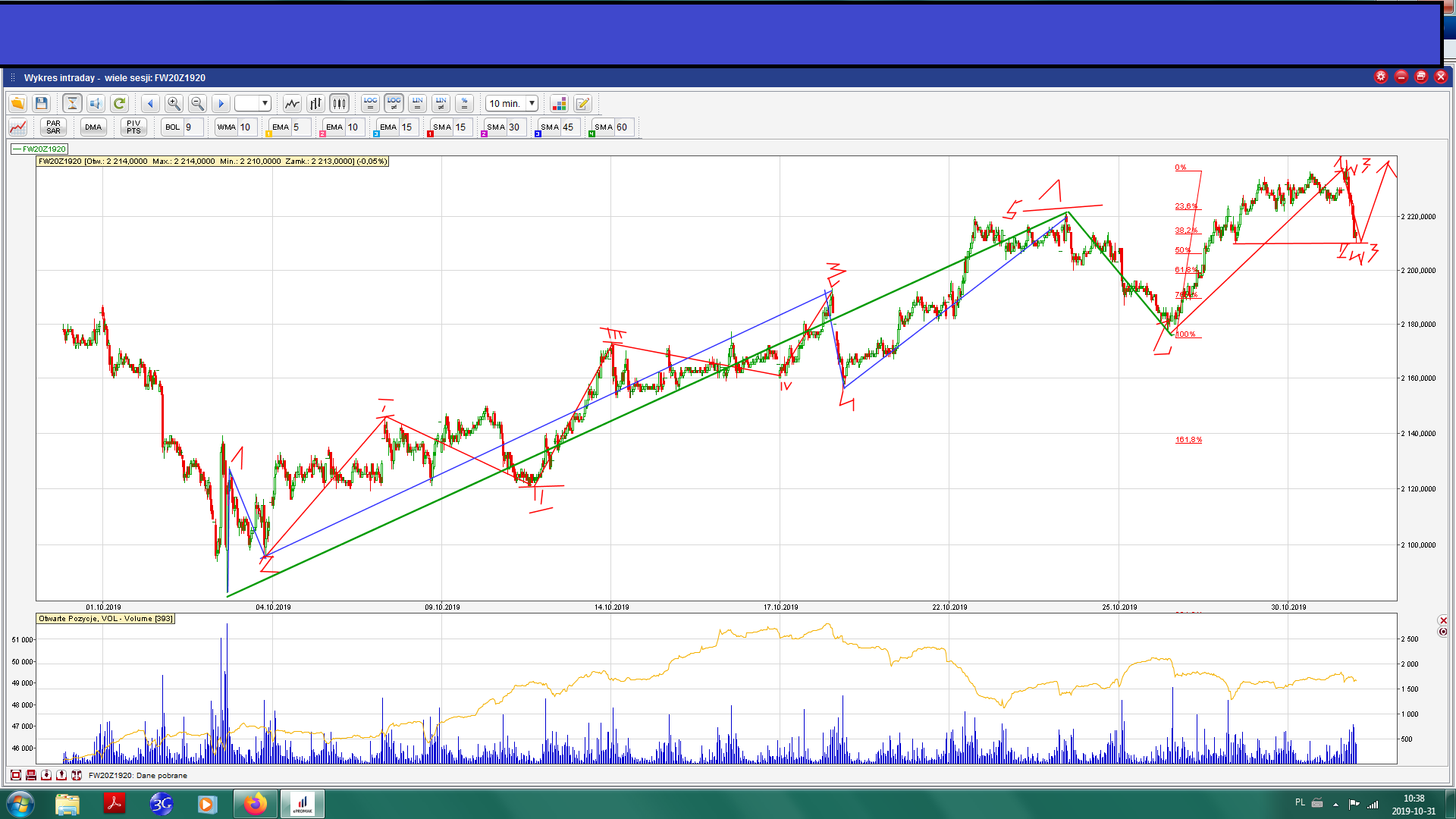Image resolution: width=1456 pixels, height=819 pixels.
Task: Select the OHLC bar chart style
Action: coord(315,103)
